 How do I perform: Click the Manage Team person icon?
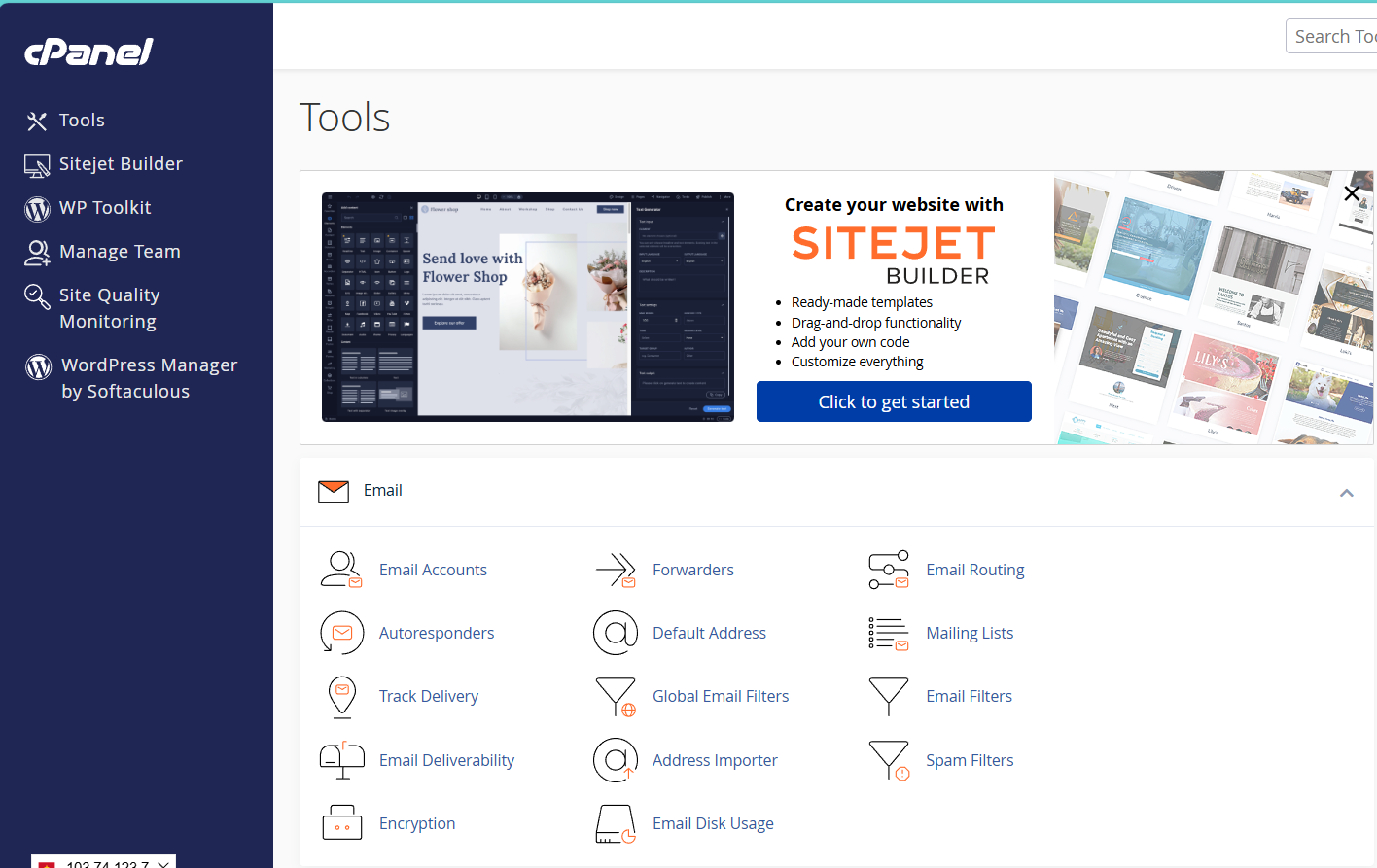[37, 253]
